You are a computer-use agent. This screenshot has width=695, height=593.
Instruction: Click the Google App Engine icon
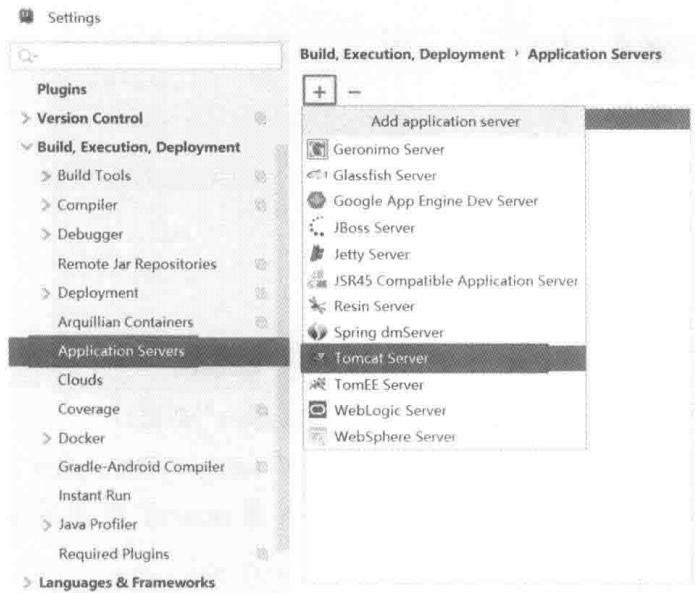(x=316, y=200)
